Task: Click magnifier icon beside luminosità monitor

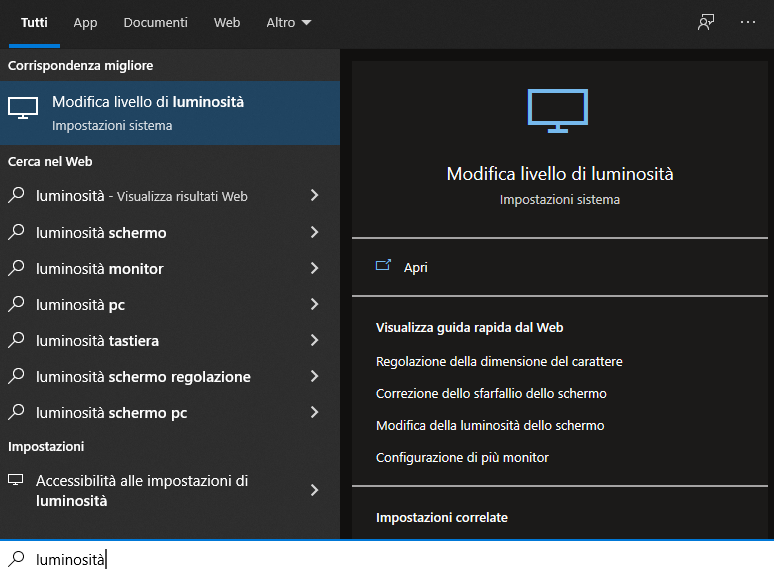Action: (16, 268)
